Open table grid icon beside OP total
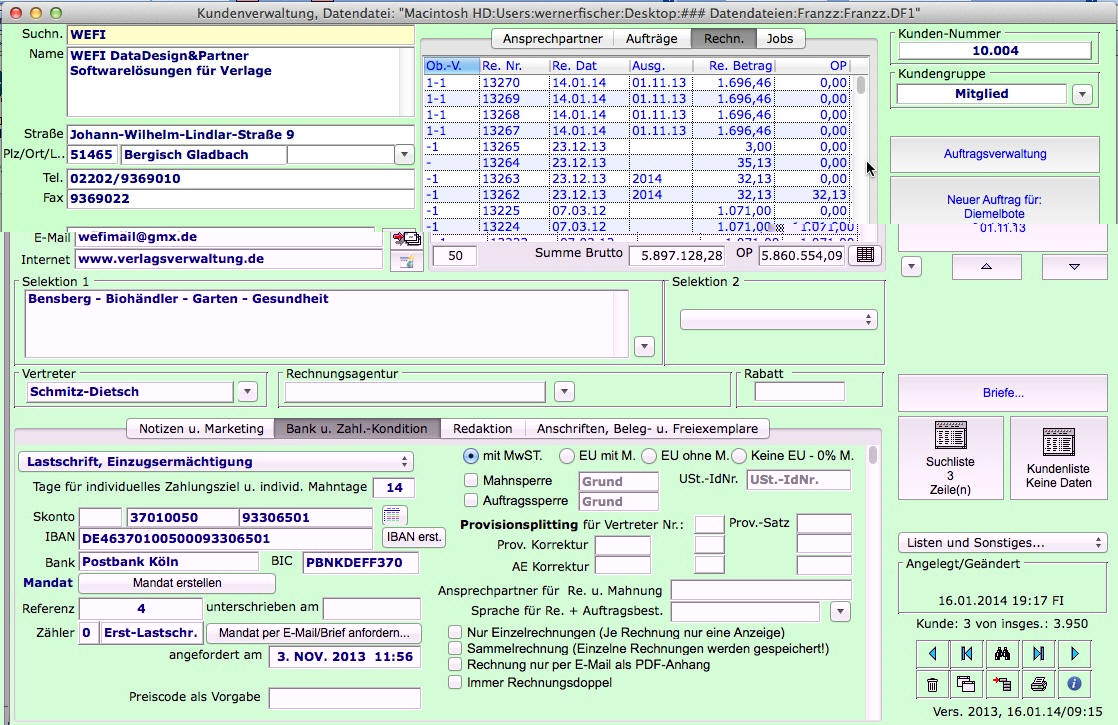 (865, 256)
